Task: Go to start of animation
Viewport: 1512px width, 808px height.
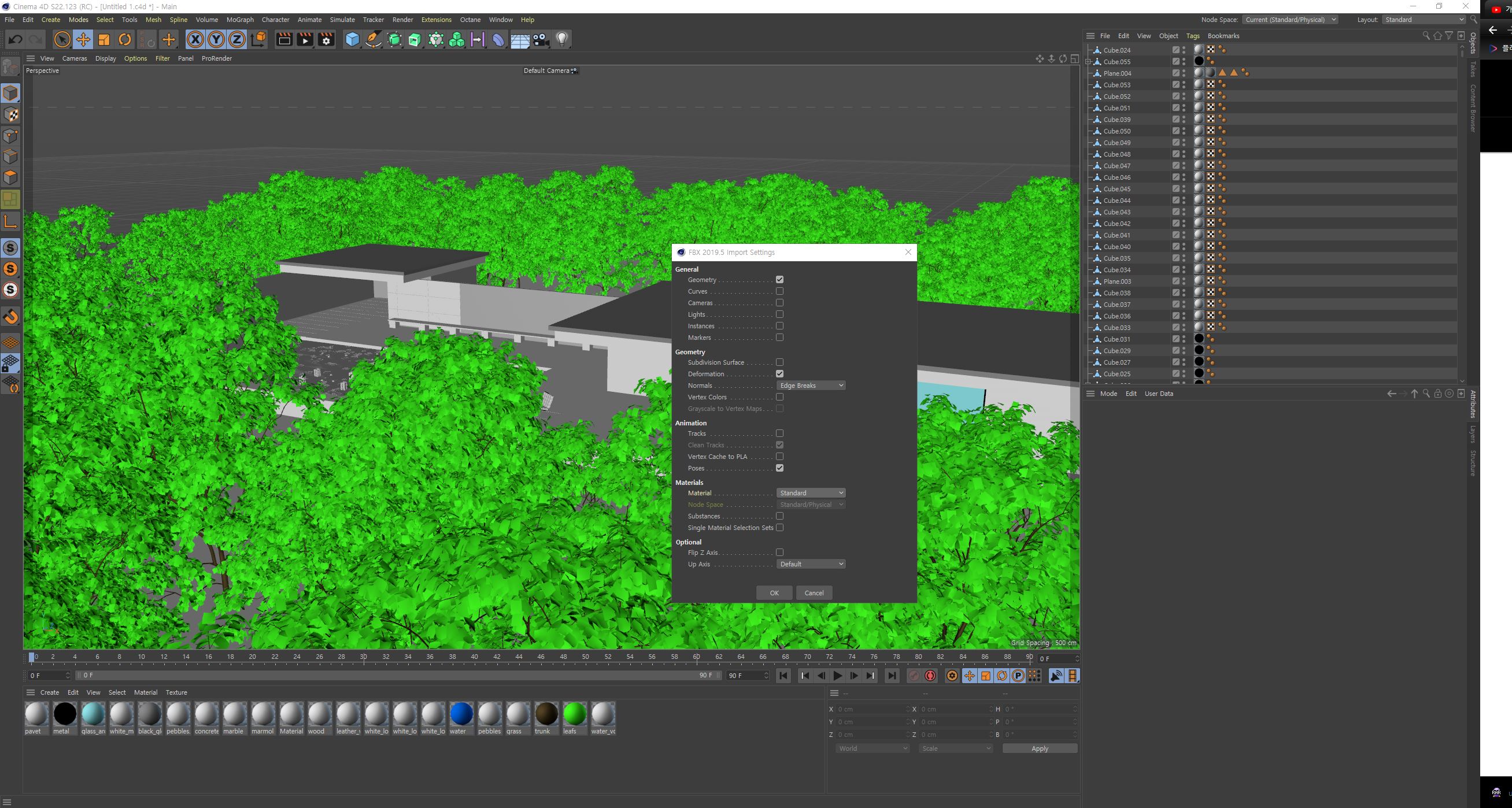Action: tap(783, 676)
